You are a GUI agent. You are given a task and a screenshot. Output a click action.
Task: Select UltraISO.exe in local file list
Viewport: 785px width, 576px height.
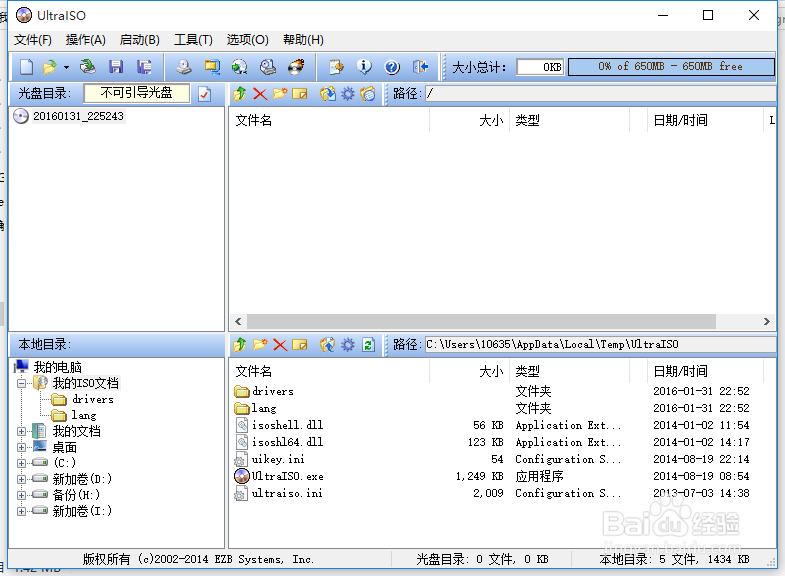pos(287,476)
